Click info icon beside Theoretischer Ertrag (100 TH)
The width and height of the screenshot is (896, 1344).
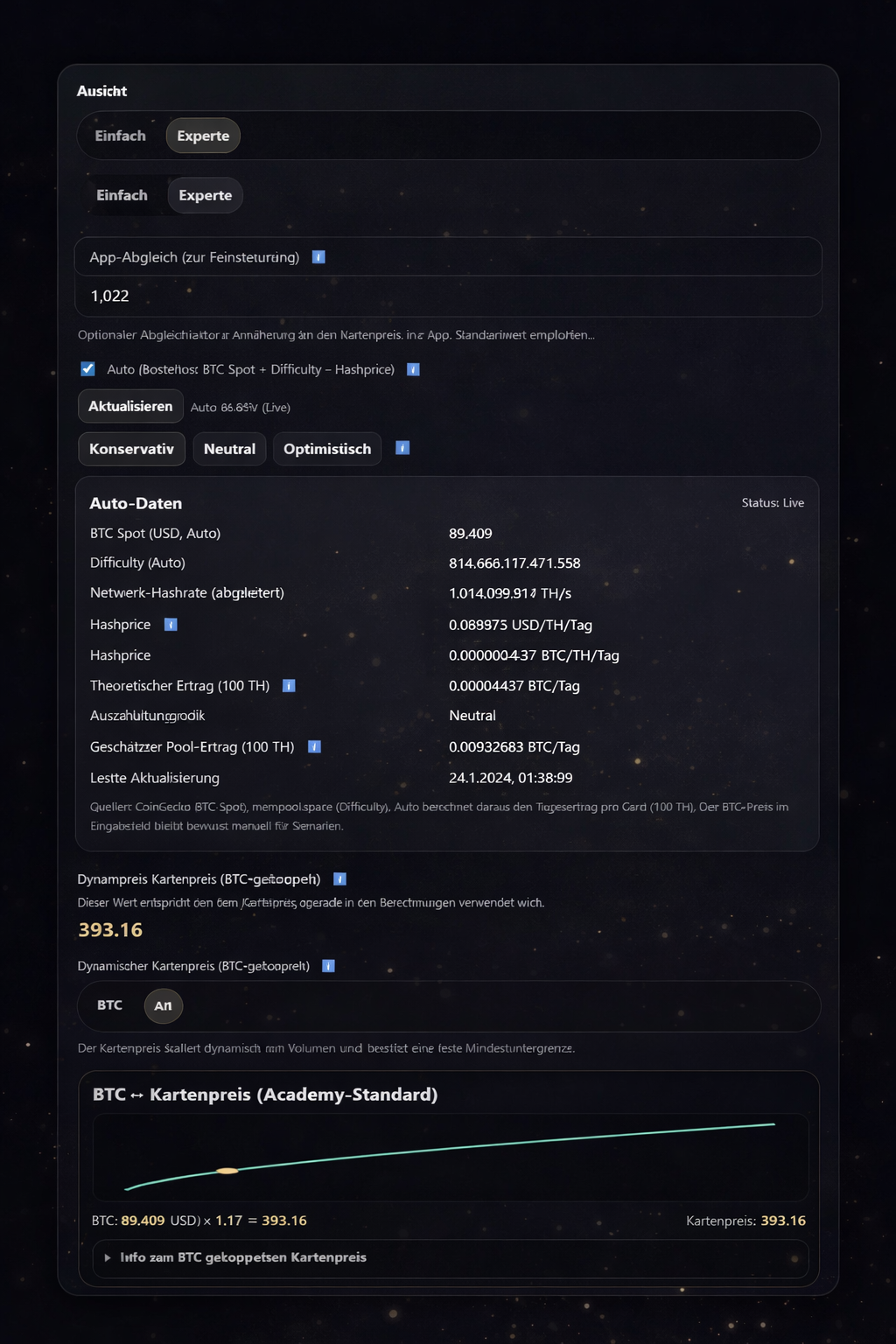pyautogui.click(x=289, y=686)
